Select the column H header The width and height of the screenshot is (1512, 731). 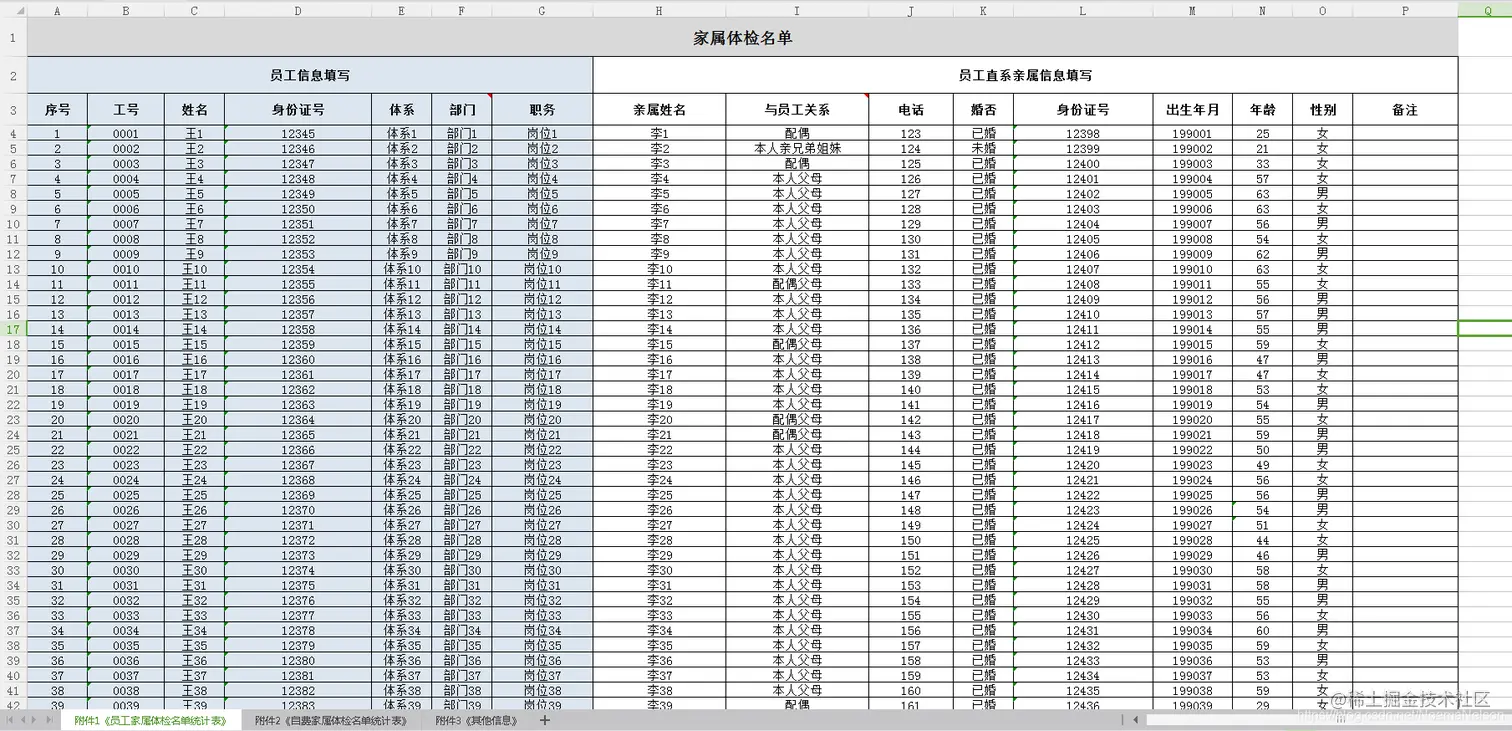(x=658, y=10)
